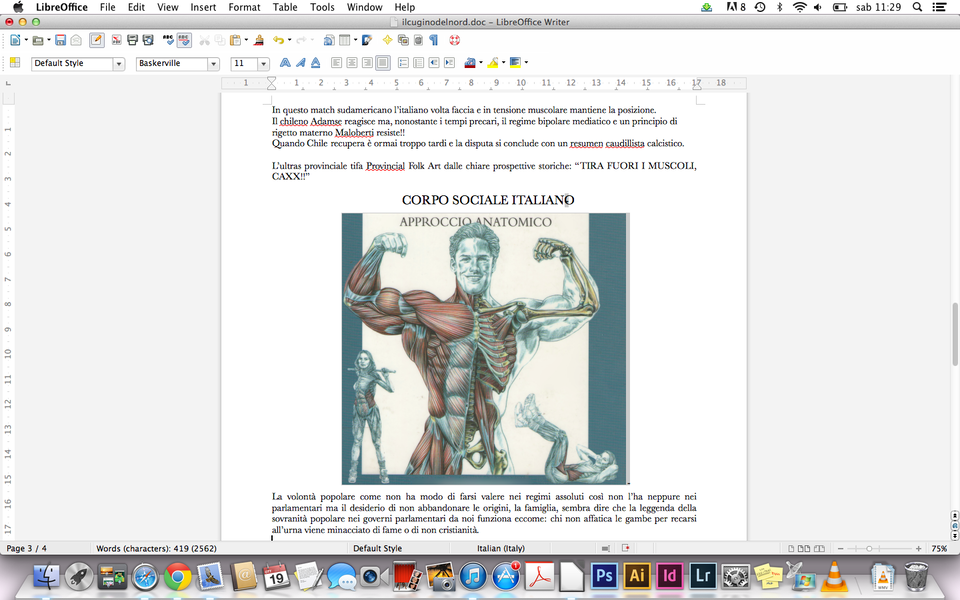The image size is (960, 600).
Task: Open the font size 11 dropdown
Action: (264, 63)
